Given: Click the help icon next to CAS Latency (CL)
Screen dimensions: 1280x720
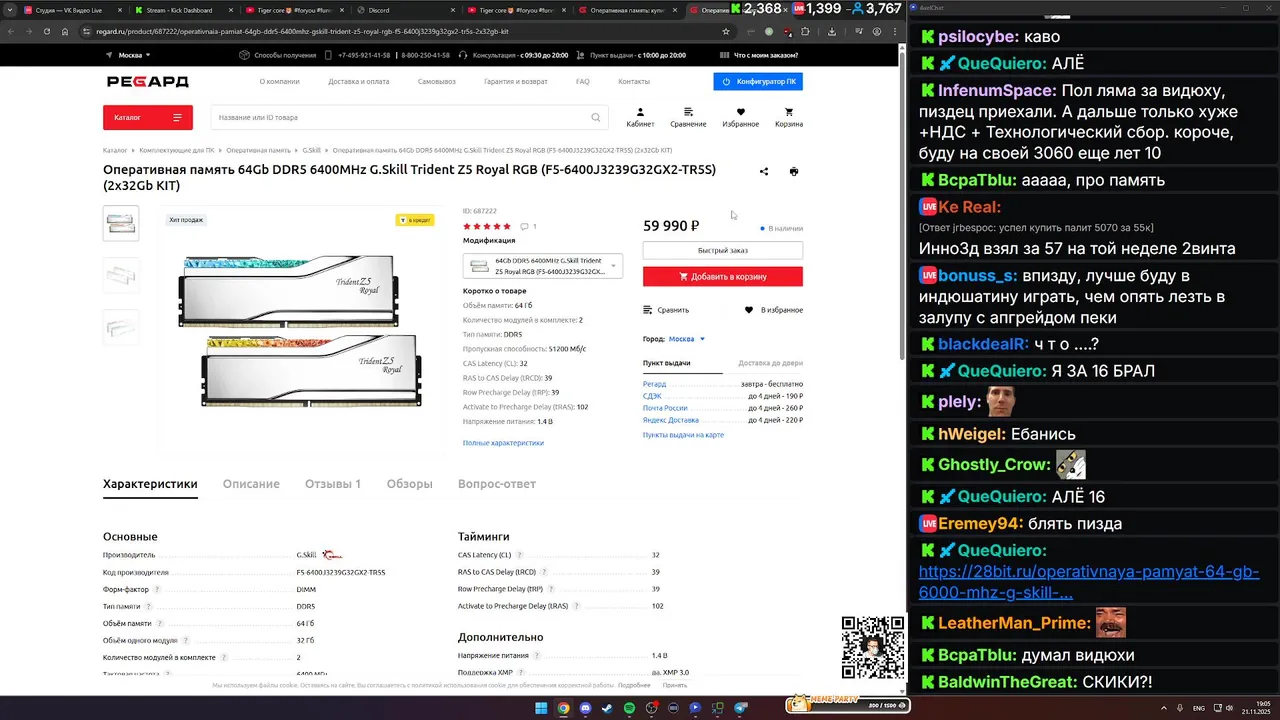Looking at the screenshot, I should point(521,555).
